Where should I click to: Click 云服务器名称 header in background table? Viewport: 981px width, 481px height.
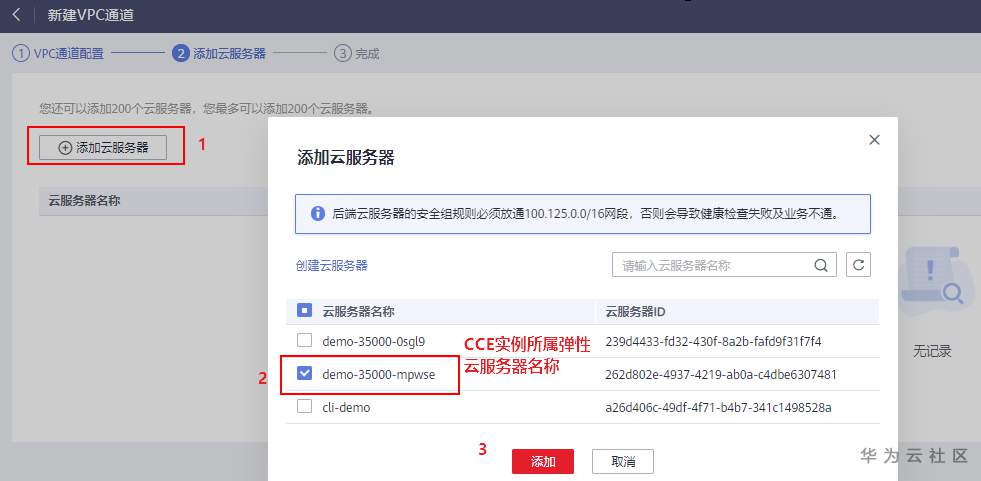(x=84, y=201)
